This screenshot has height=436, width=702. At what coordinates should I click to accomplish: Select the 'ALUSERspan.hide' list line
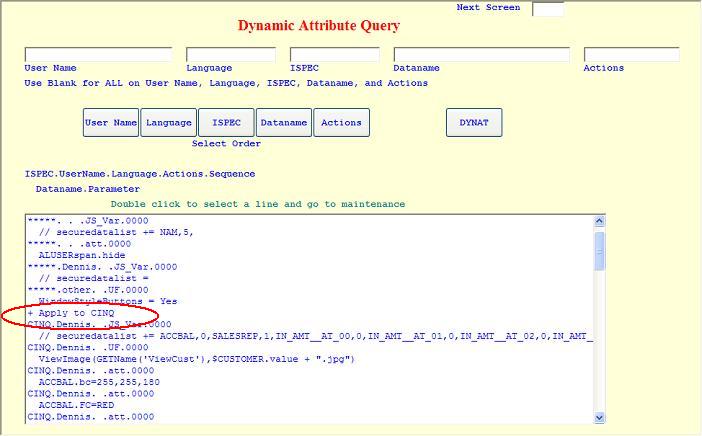[x=80, y=255]
